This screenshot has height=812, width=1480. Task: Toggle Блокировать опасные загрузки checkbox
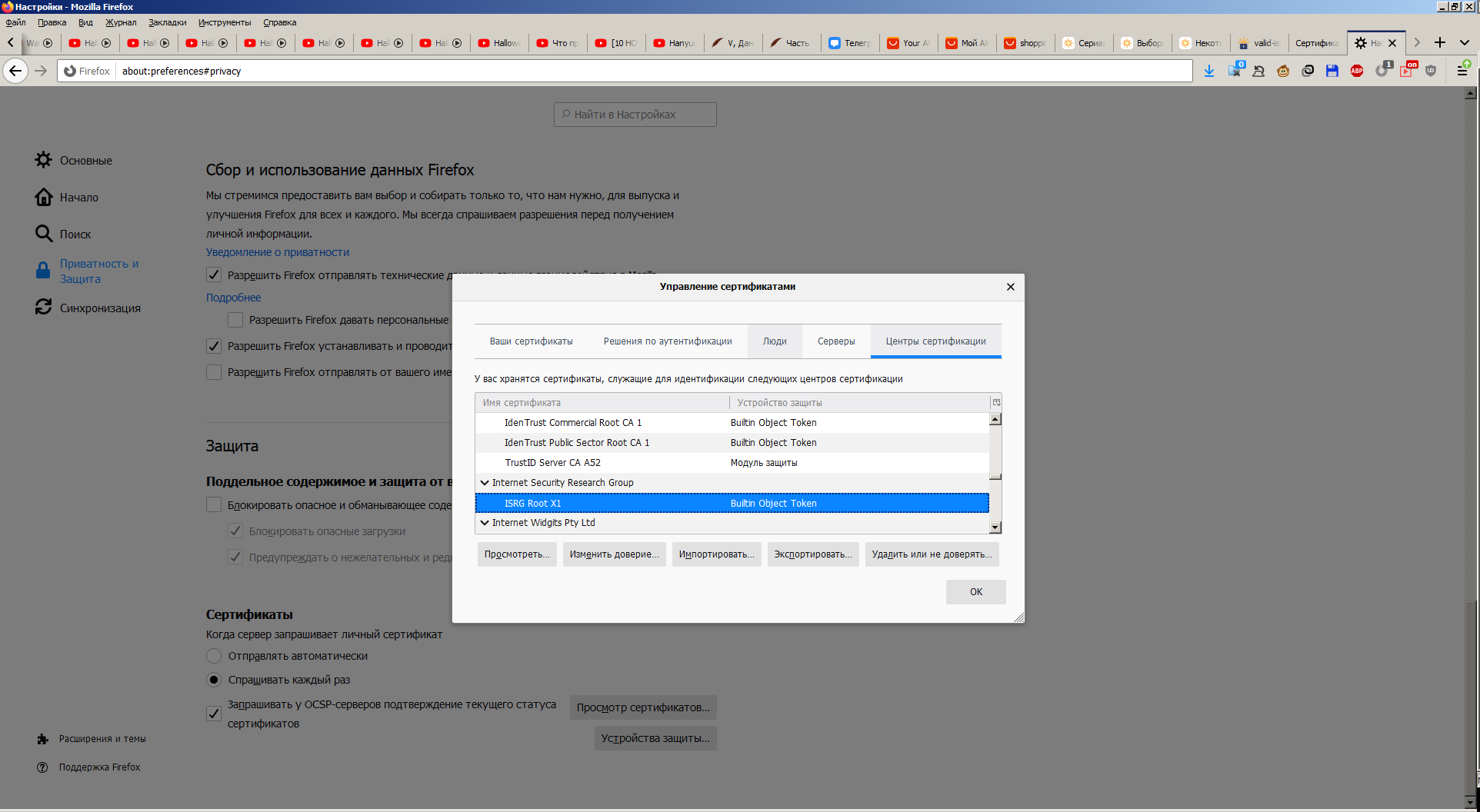point(235,531)
